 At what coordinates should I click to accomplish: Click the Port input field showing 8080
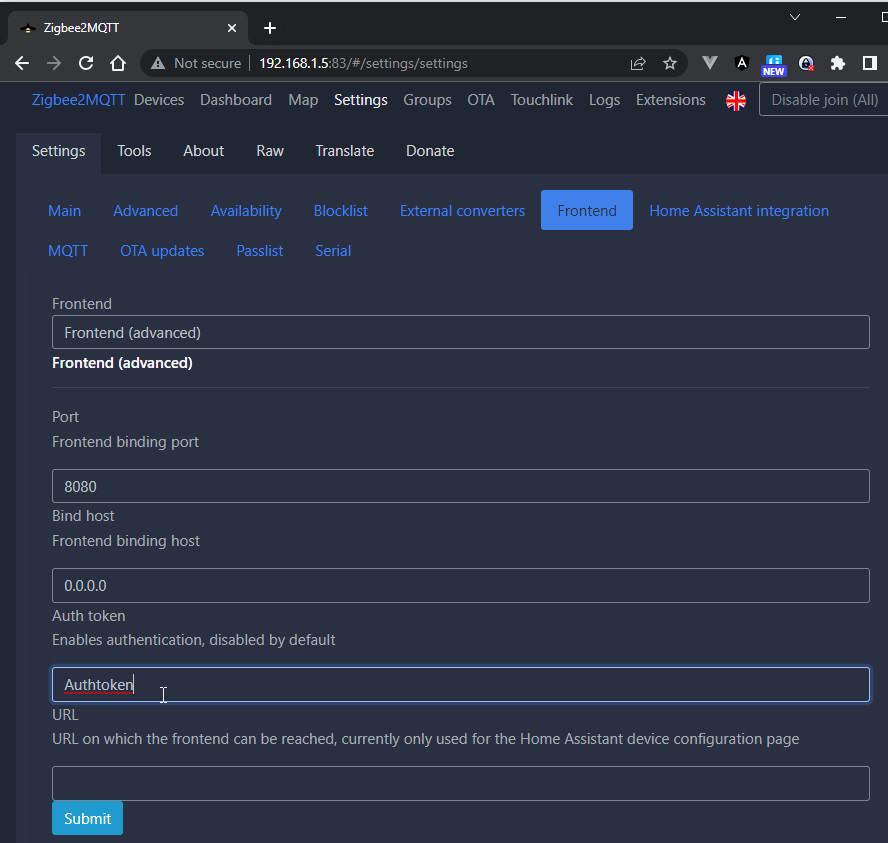460,486
